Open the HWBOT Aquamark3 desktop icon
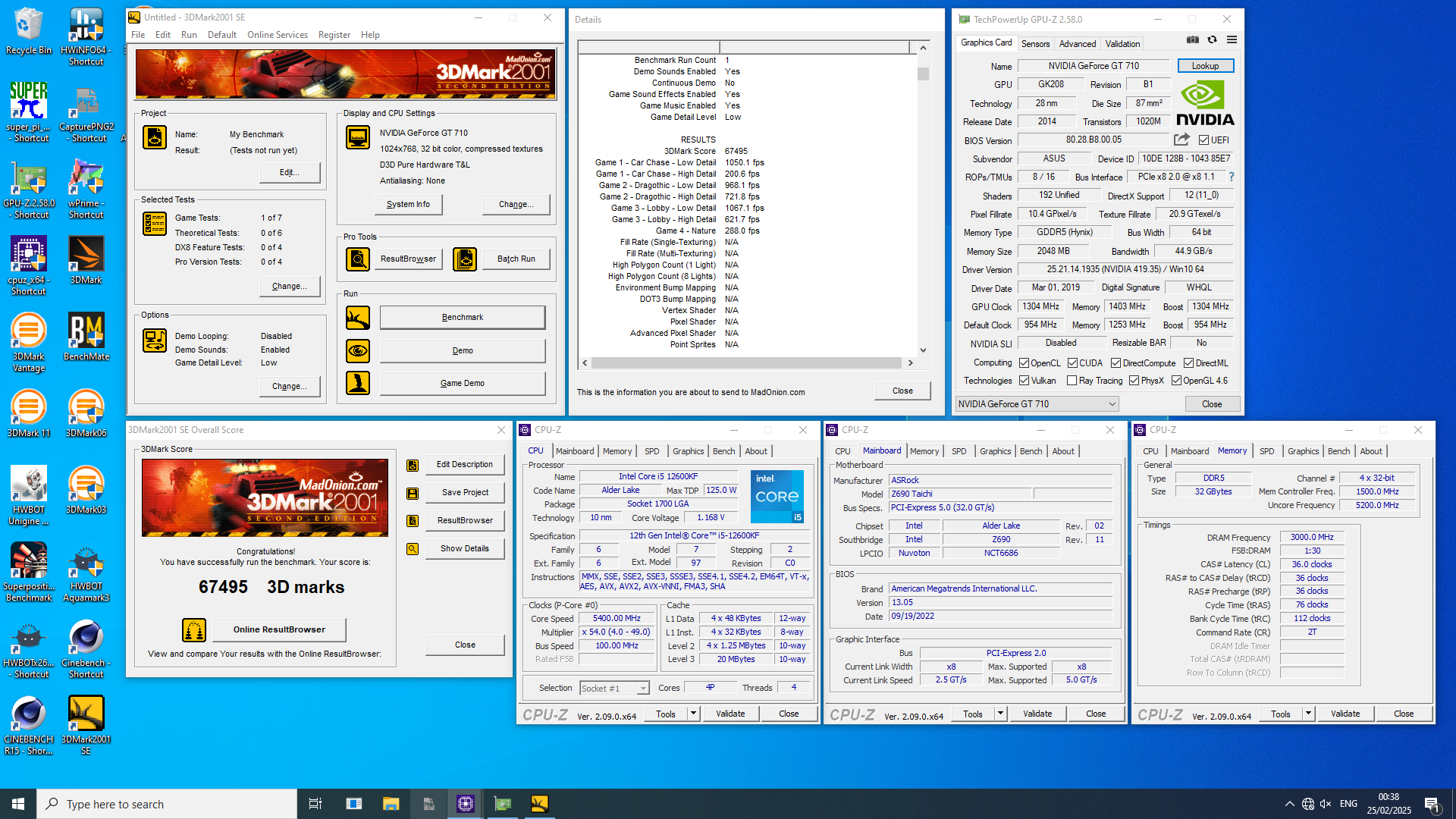The width and height of the screenshot is (1456, 819). click(86, 572)
